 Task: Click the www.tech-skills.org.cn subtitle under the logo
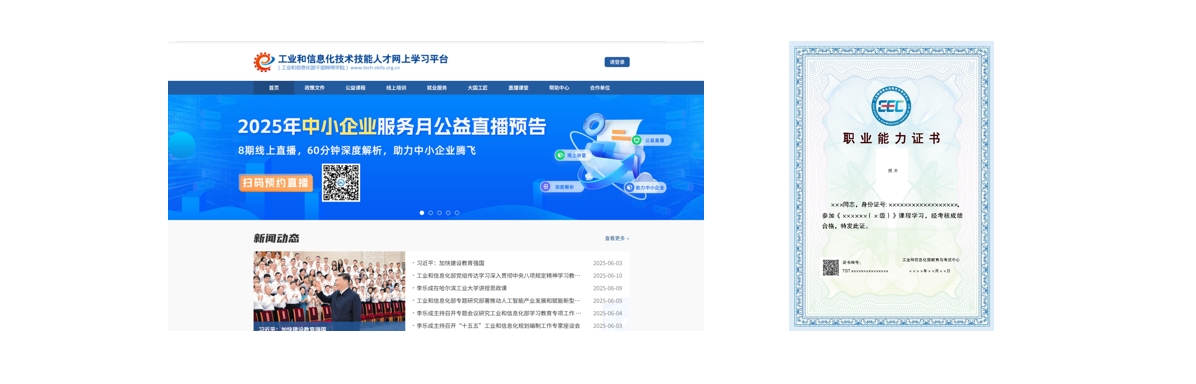coord(375,67)
